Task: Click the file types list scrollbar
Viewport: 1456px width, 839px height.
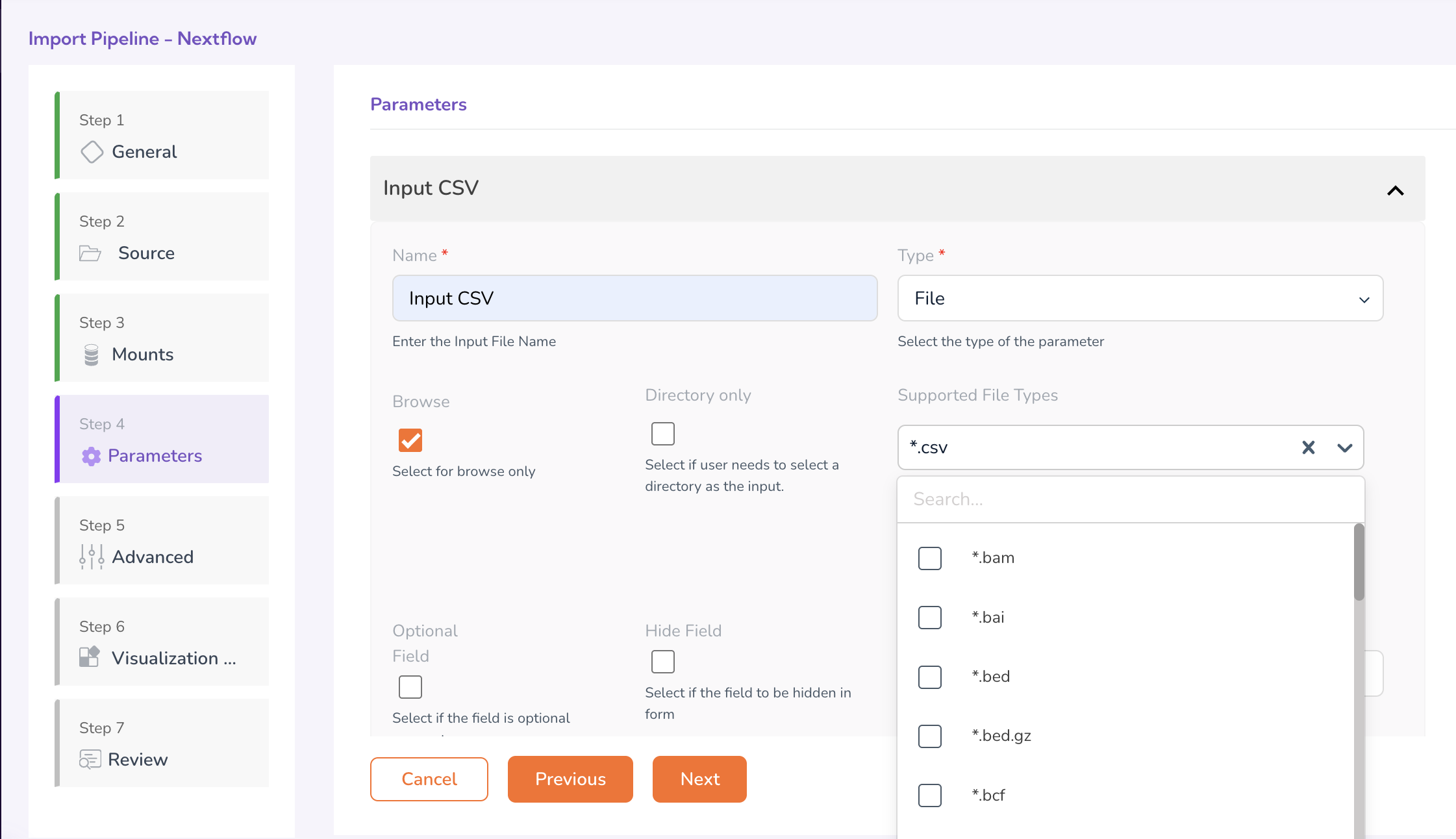Action: click(x=1359, y=562)
